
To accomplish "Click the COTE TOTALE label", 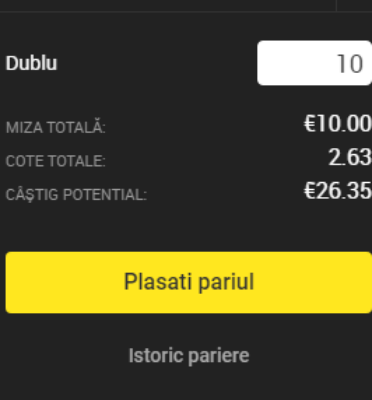I will tap(56, 161).
